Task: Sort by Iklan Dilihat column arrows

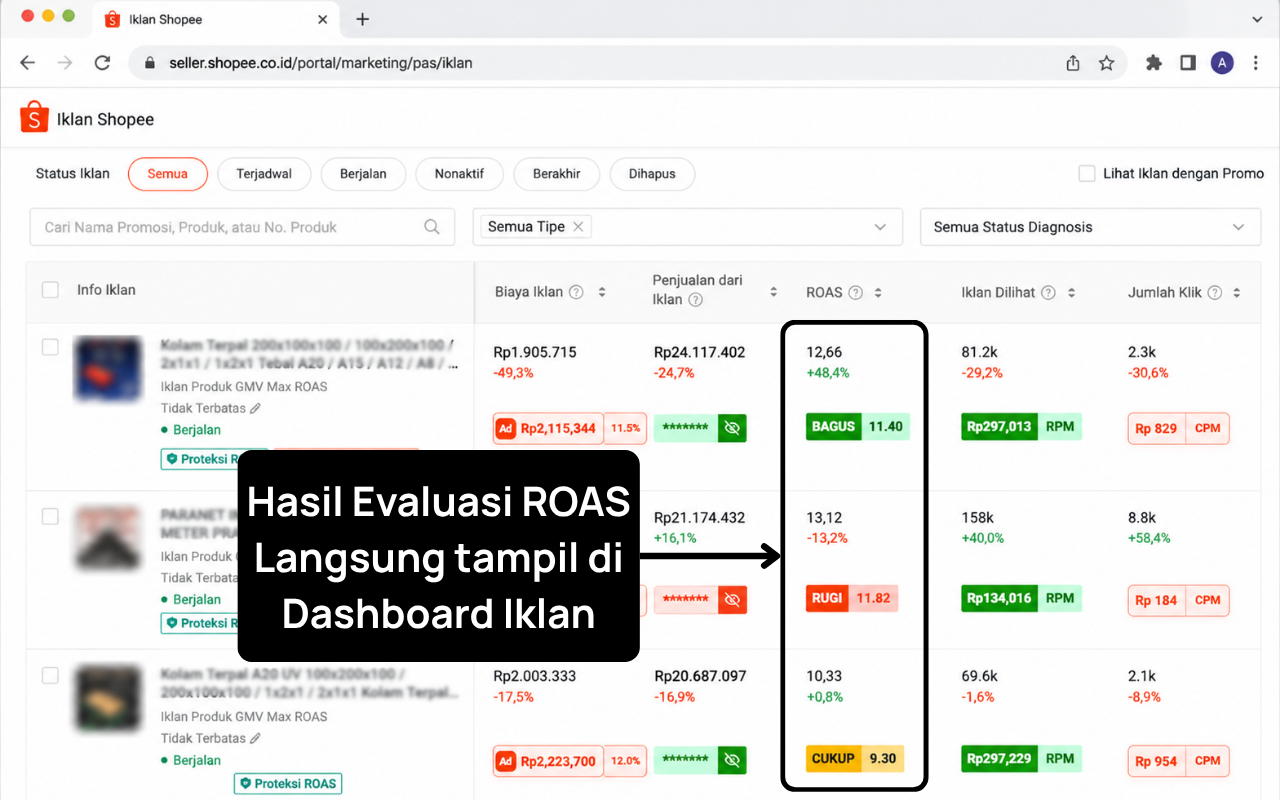Action: tap(1071, 293)
